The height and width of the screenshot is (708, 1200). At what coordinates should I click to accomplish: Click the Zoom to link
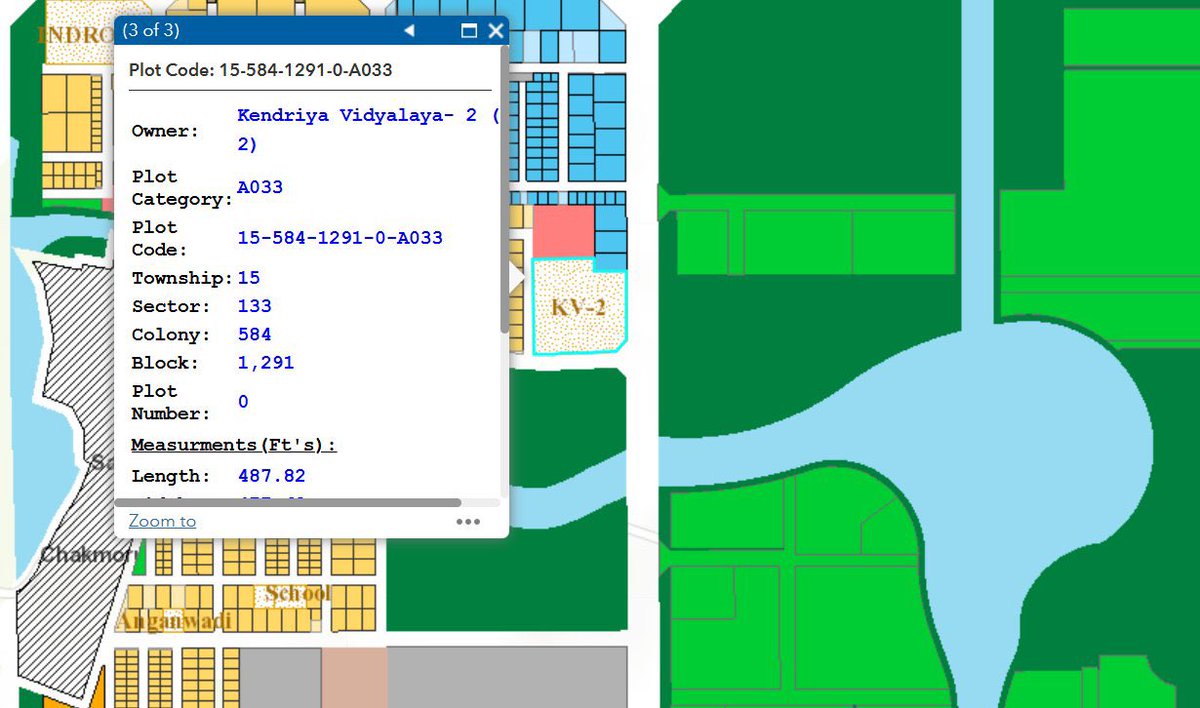point(162,521)
